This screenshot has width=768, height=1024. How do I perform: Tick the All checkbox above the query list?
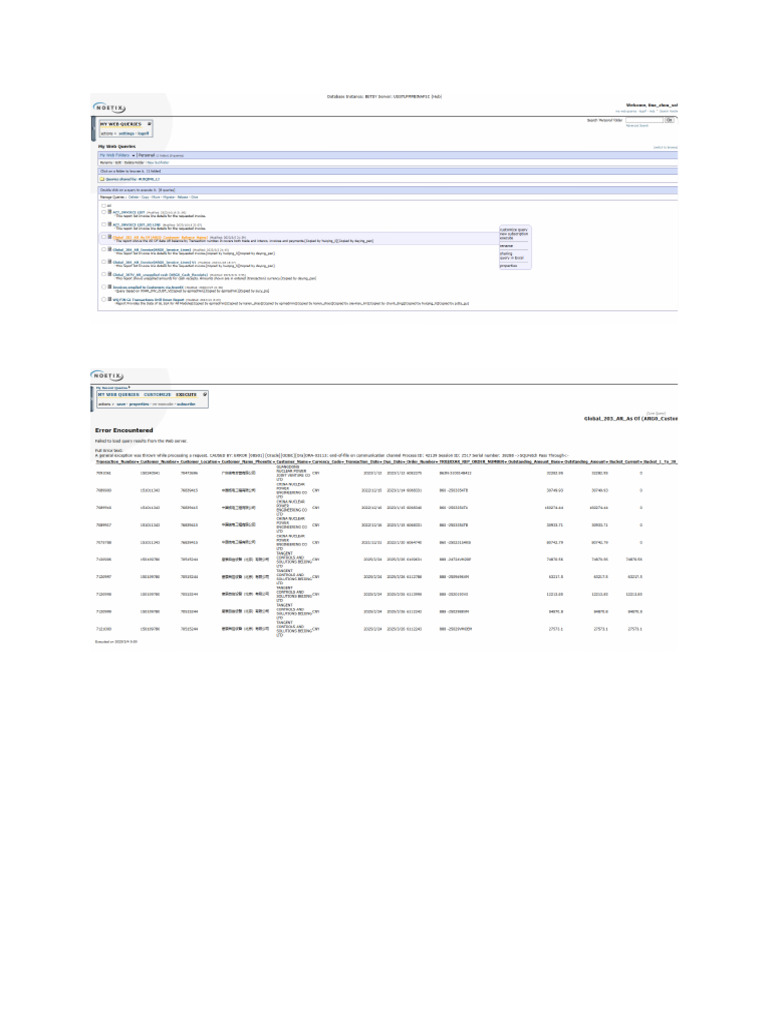pyautogui.click(x=103, y=206)
